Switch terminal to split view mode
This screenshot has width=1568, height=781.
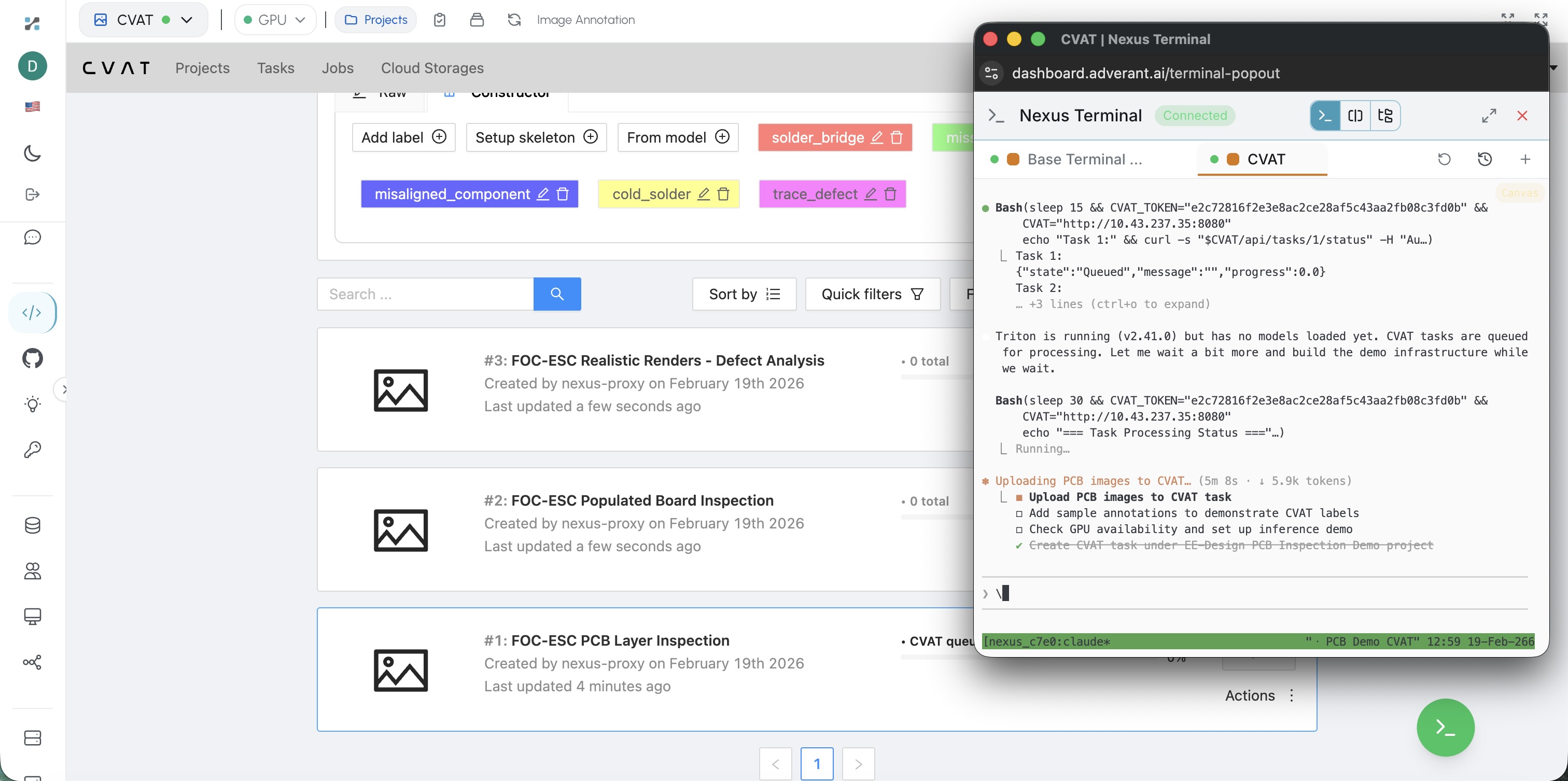coord(1355,116)
